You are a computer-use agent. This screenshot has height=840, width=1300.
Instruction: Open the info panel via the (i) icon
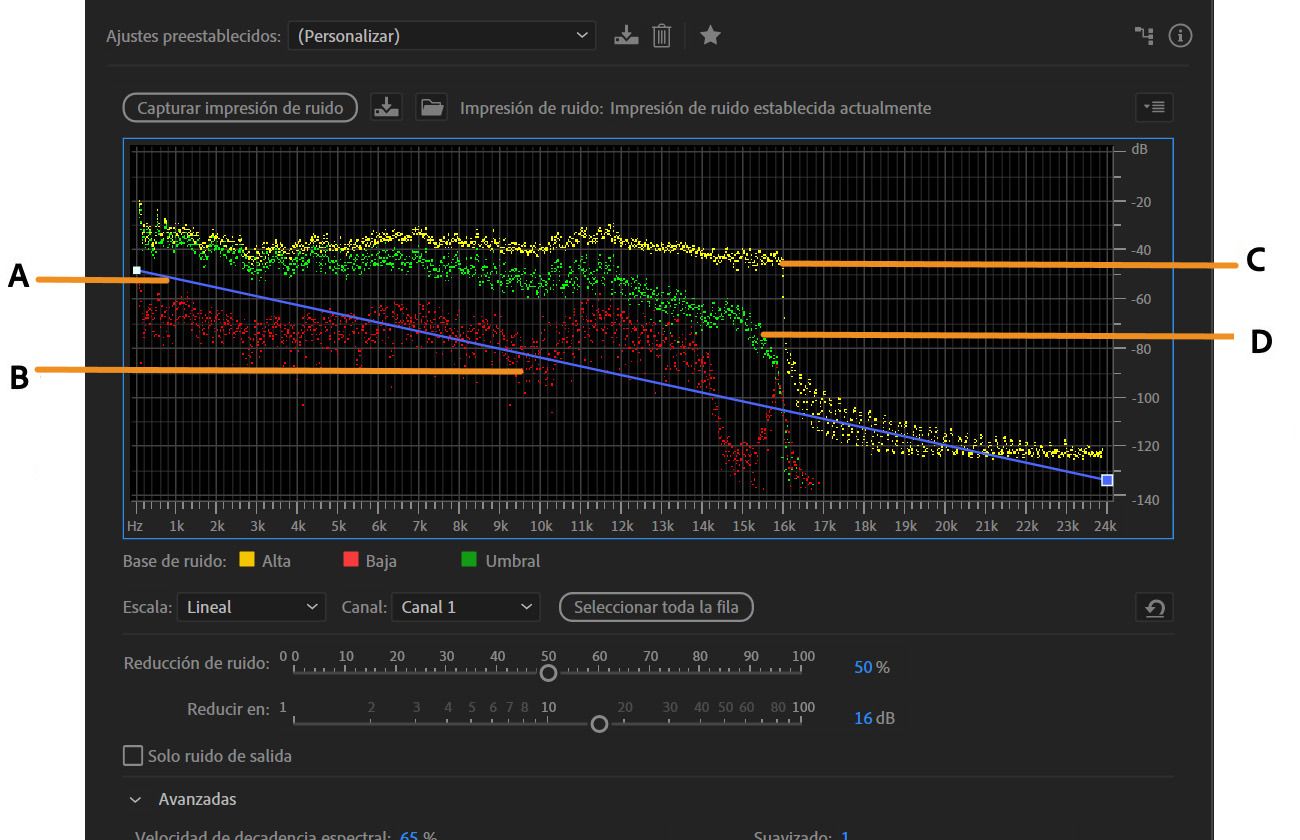pyautogui.click(x=1180, y=35)
